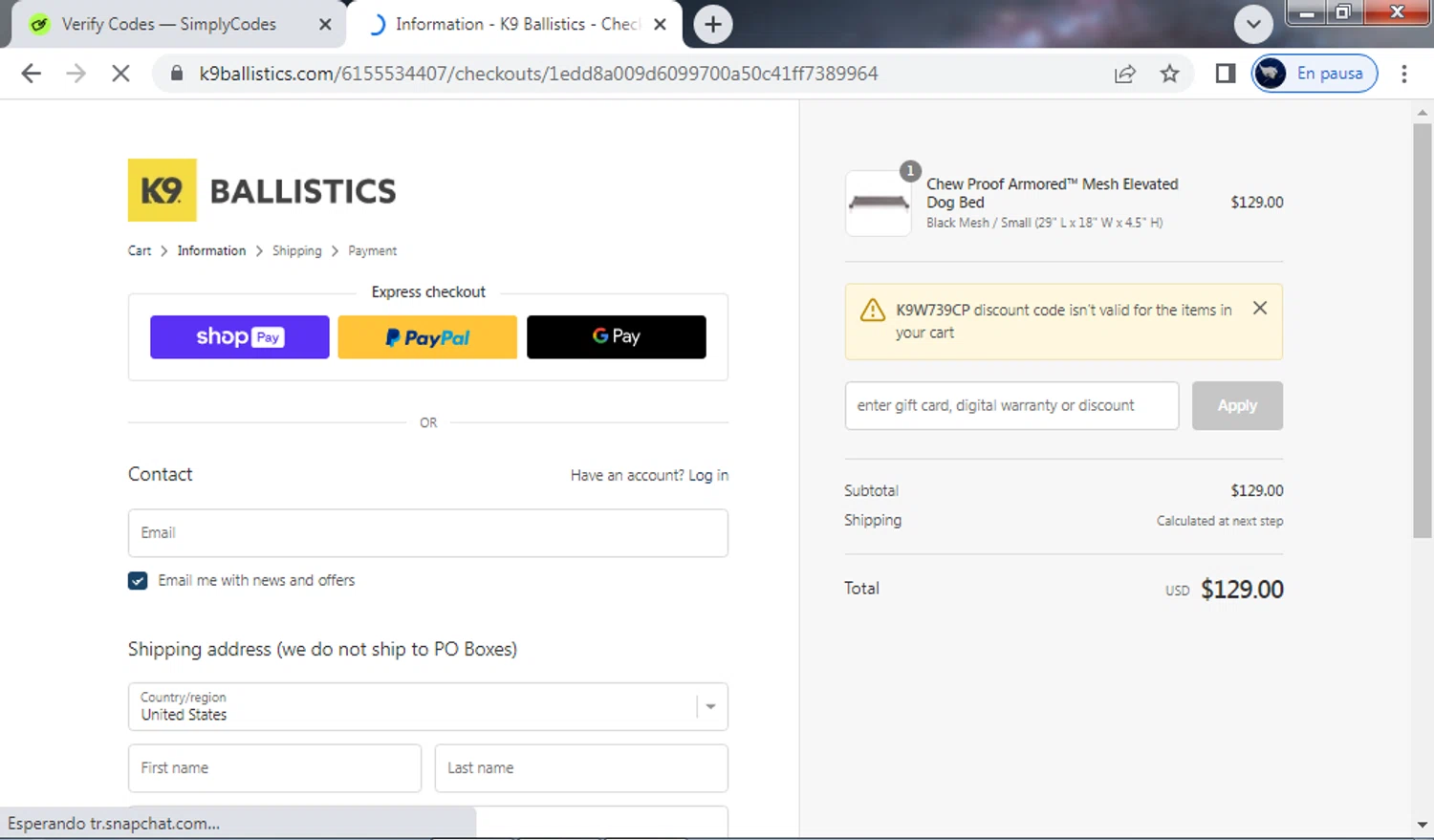Restore down the browser window
Image resolution: width=1434 pixels, height=840 pixels.
[x=1342, y=12]
